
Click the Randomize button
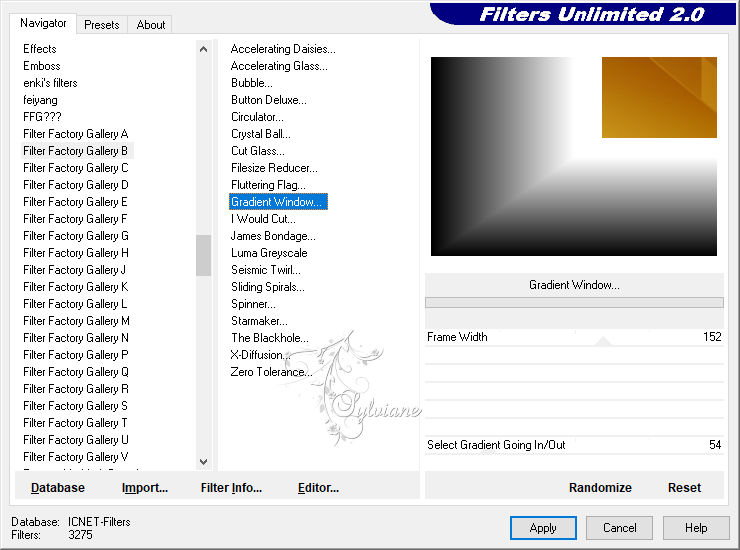click(x=600, y=488)
